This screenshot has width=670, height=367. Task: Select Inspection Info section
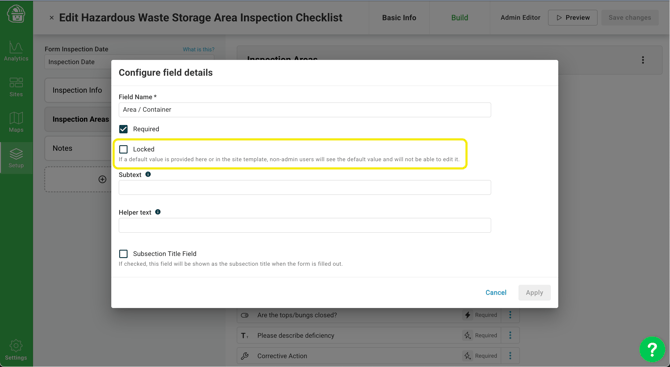(77, 90)
